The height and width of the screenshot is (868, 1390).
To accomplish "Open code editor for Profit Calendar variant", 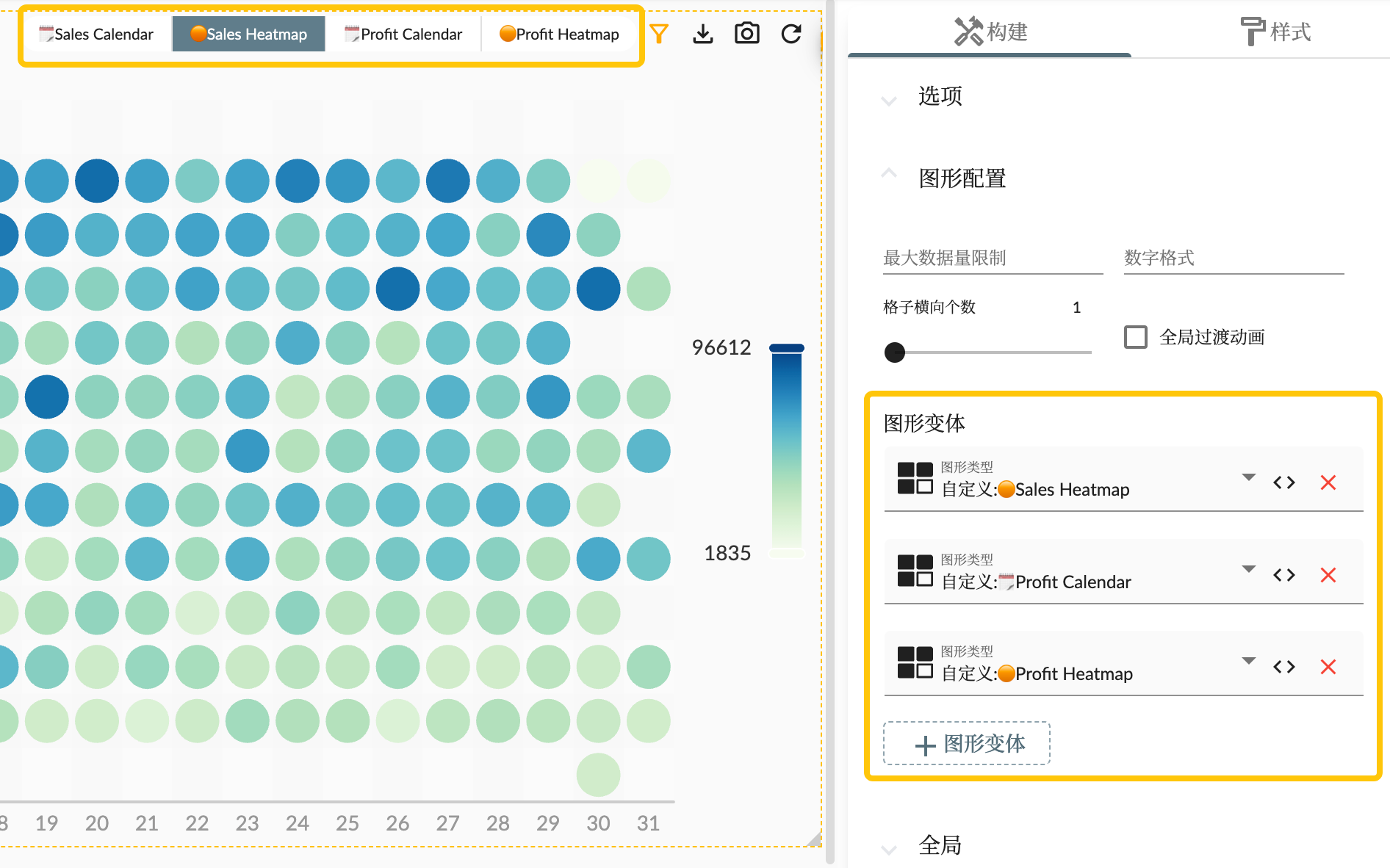I will [1283, 575].
